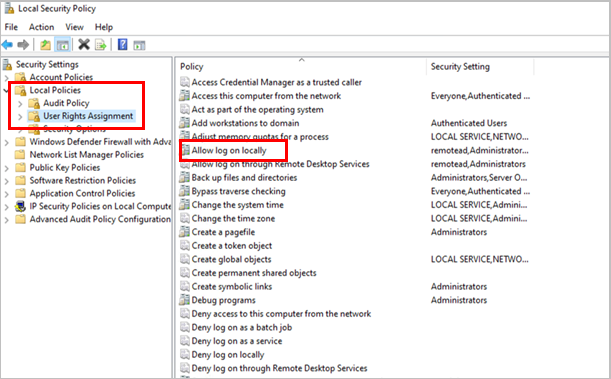Select User Rights Assignment in the tree
Image resolution: width=611 pixels, height=379 pixels.
pos(88,116)
